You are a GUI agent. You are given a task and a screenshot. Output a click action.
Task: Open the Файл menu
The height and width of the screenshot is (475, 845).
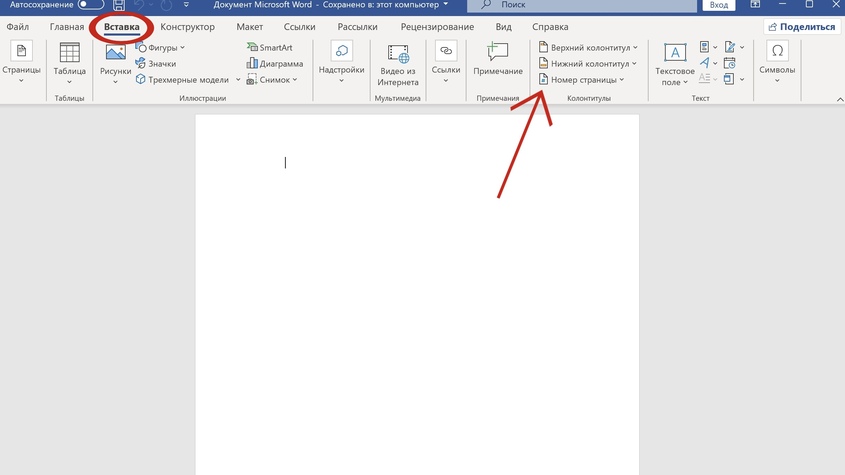point(18,27)
